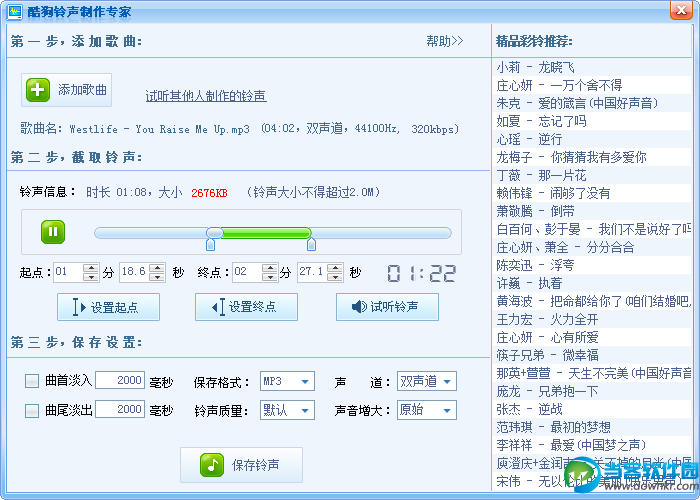Decrease end-point seconds with down arrow
This screenshot has height=500, width=700.
click(x=335, y=277)
